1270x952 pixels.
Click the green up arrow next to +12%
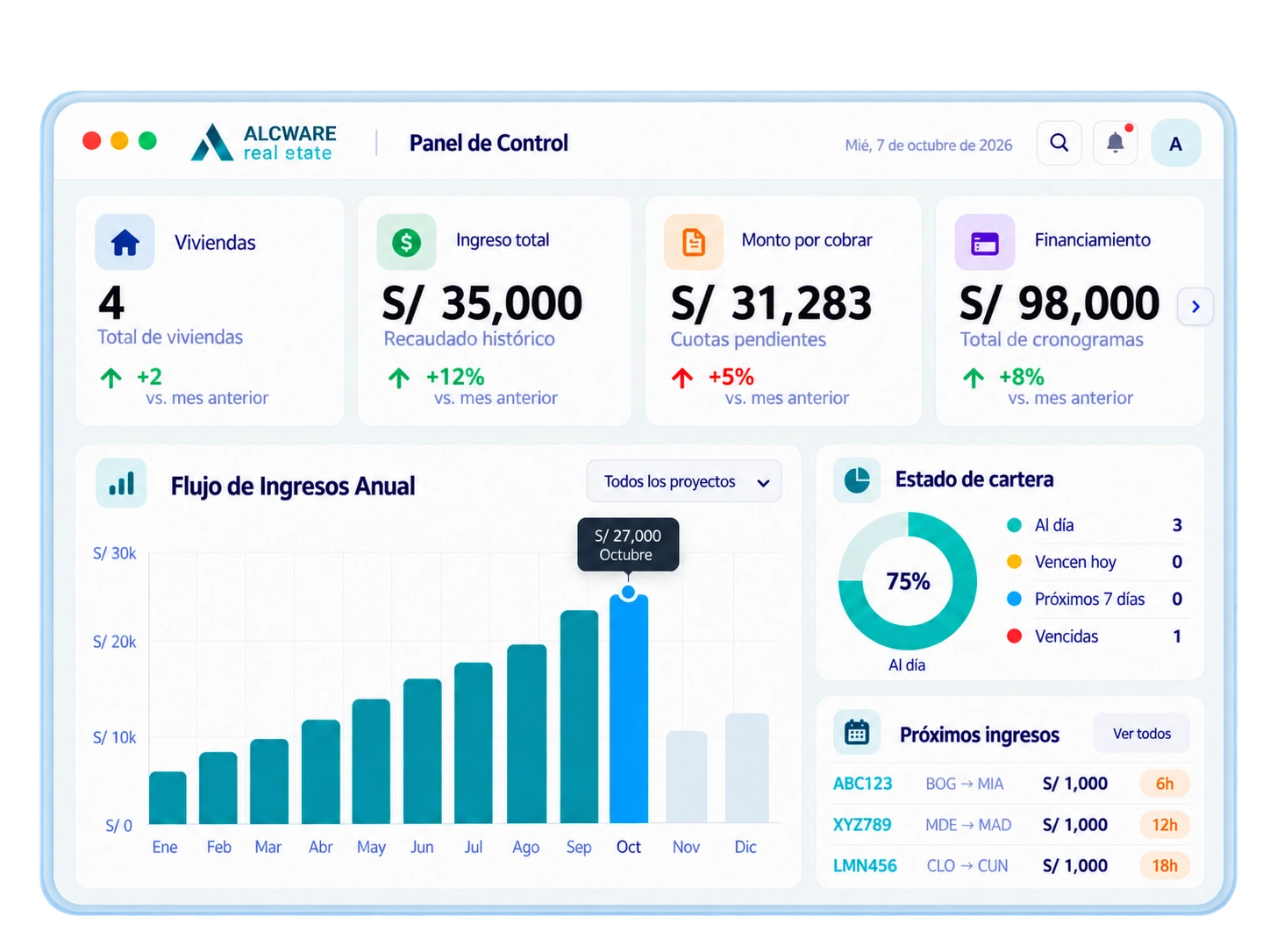(399, 378)
